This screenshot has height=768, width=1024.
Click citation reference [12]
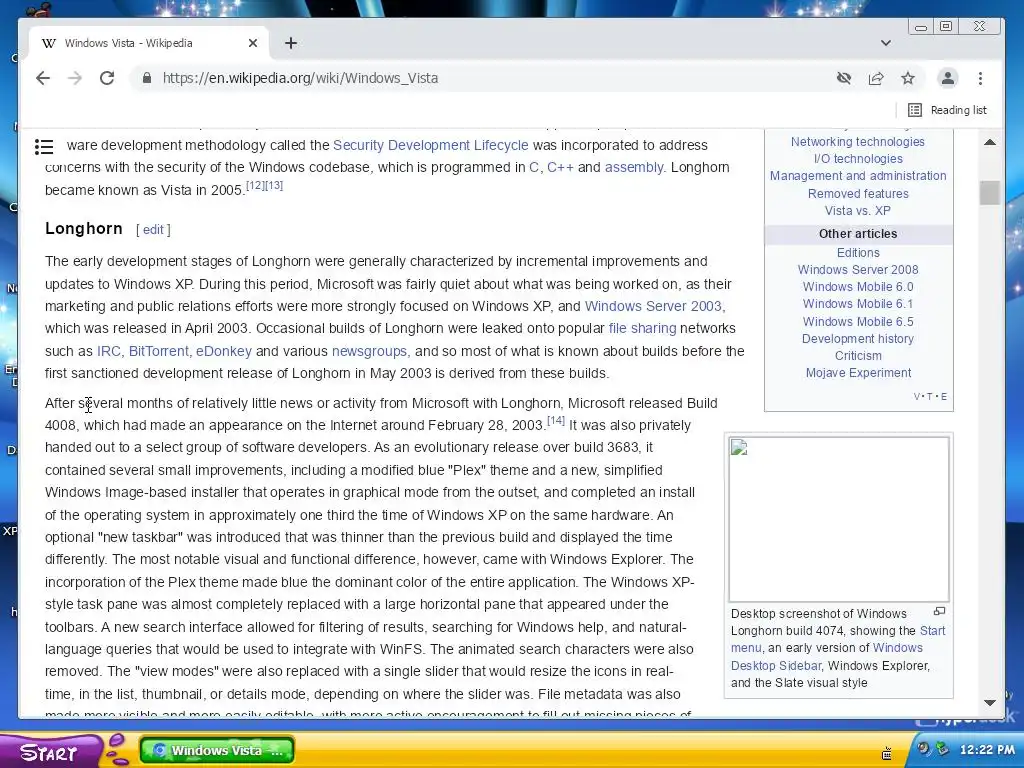click(x=255, y=185)
